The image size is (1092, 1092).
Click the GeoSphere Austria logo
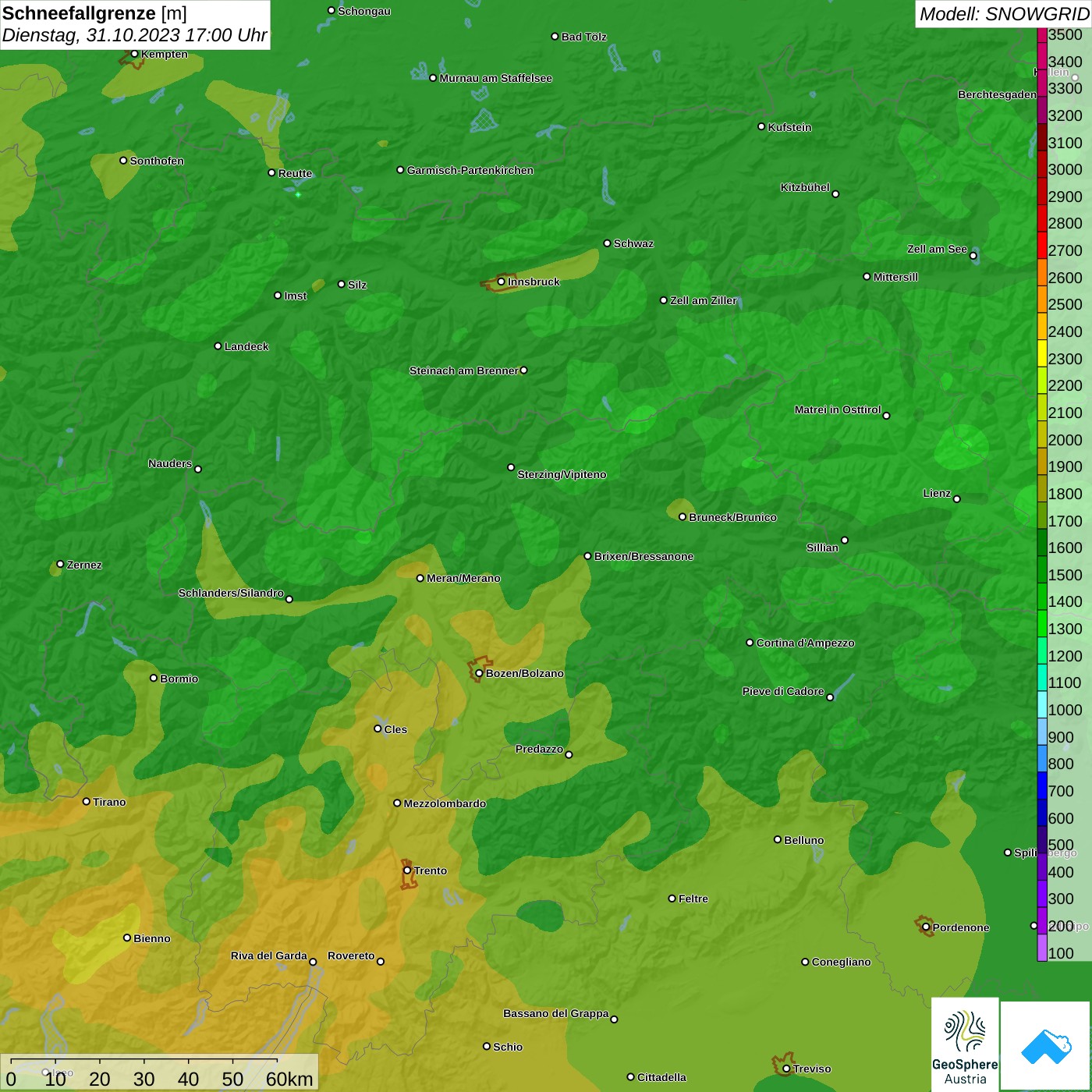click(x=965, y=1045)
